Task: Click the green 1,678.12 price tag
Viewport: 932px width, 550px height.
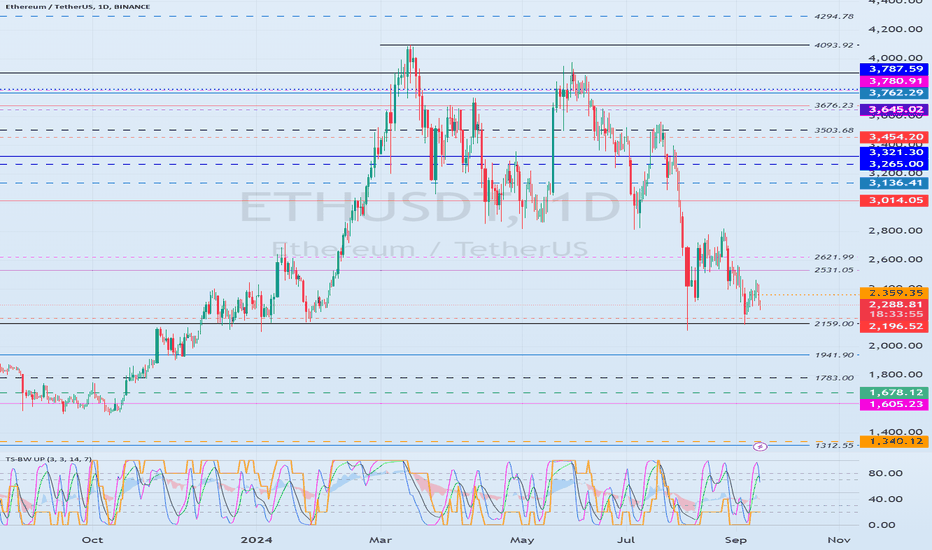Action: (x=894, y=392)
